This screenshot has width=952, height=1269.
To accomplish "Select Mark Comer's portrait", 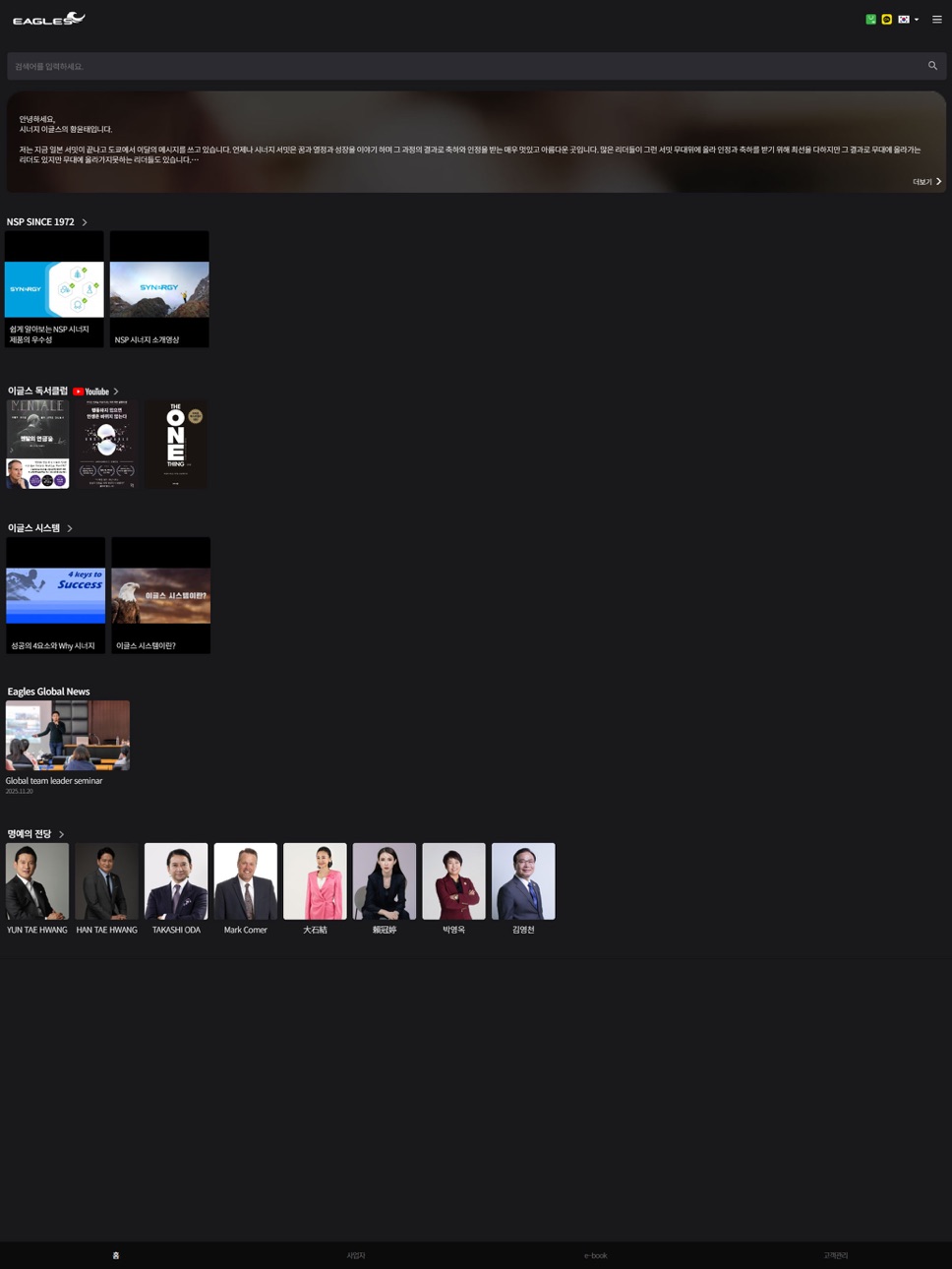I will (246, 881).
